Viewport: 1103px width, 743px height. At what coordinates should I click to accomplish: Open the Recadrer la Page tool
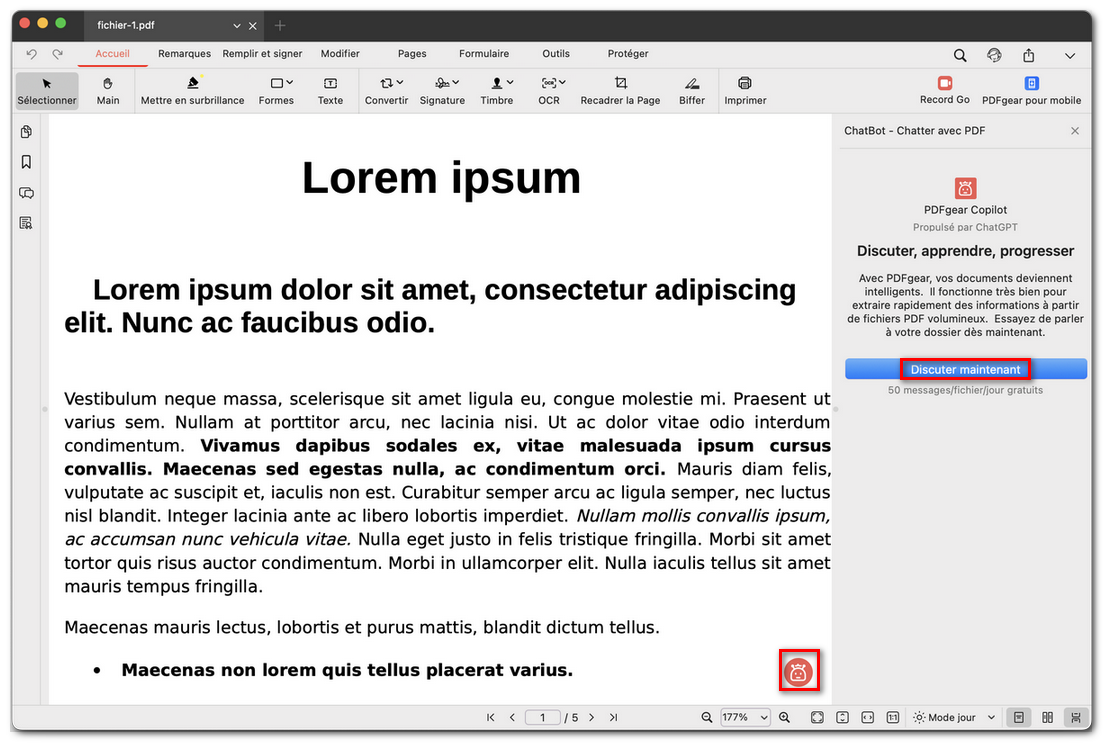tap(620, 90)
